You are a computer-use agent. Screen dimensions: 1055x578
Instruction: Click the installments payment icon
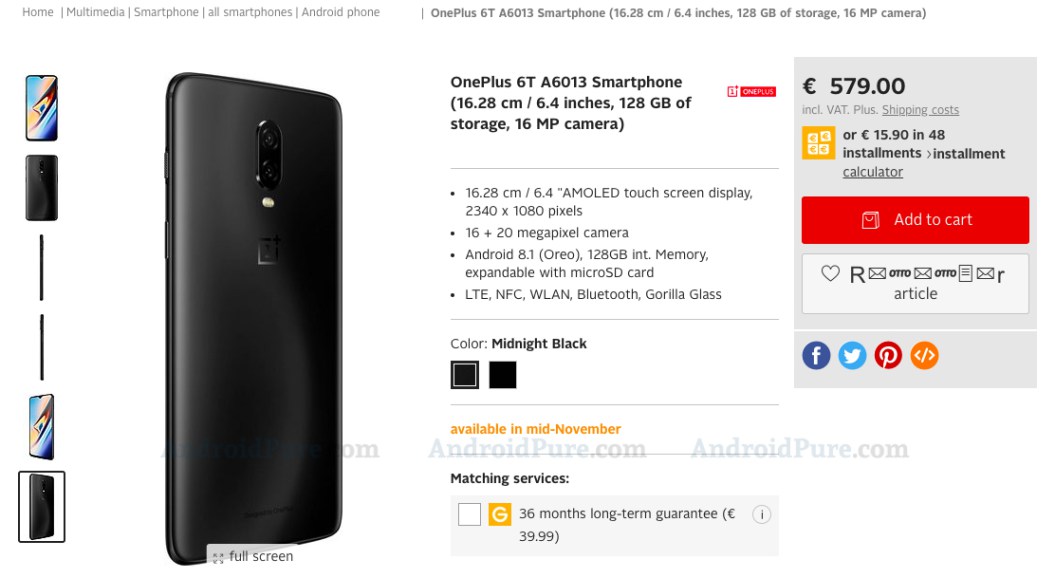[818, 143]
